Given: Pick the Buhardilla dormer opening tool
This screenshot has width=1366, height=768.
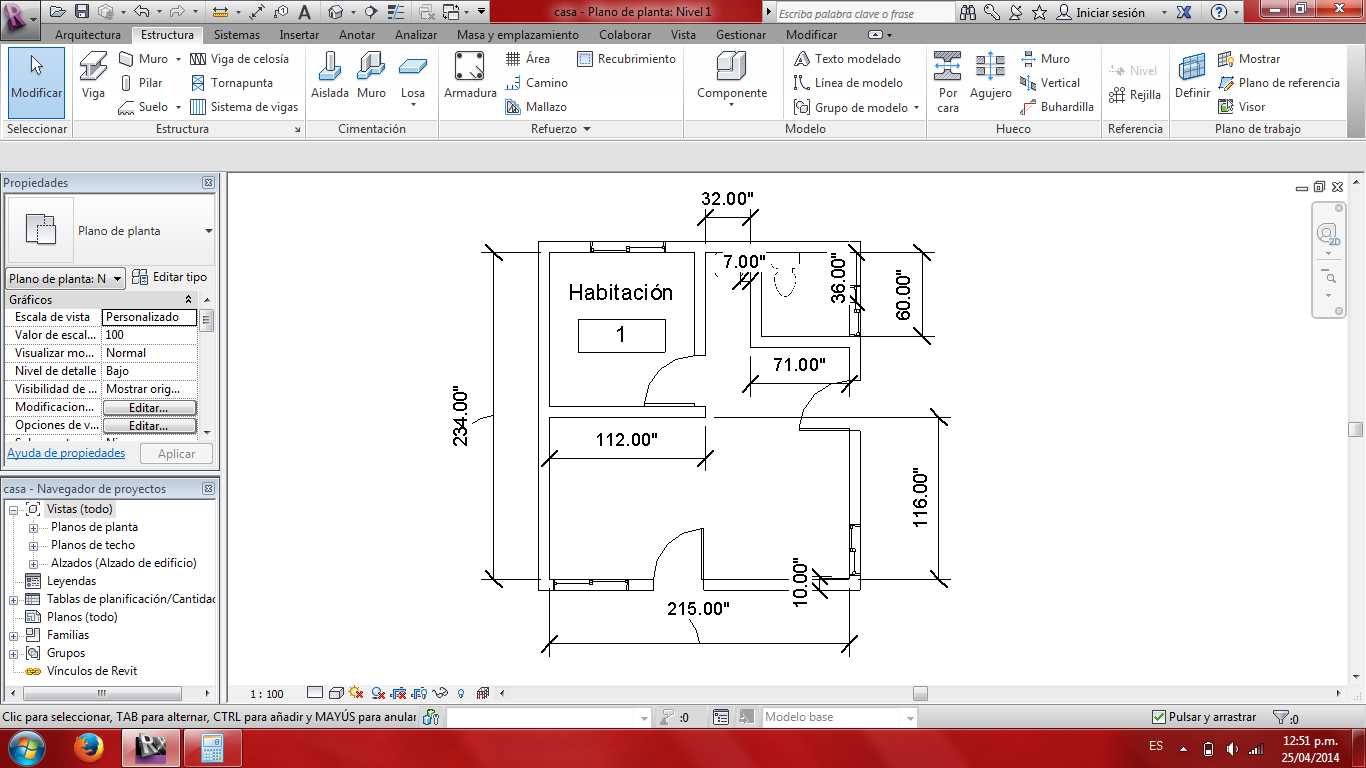Looking at the screenshot, I should coord(1057,107).
